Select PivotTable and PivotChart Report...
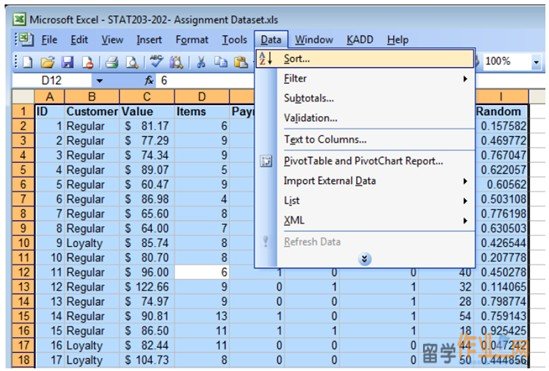Image resolution: width=549 pixels, height=371 pixels. click(365, 161)
